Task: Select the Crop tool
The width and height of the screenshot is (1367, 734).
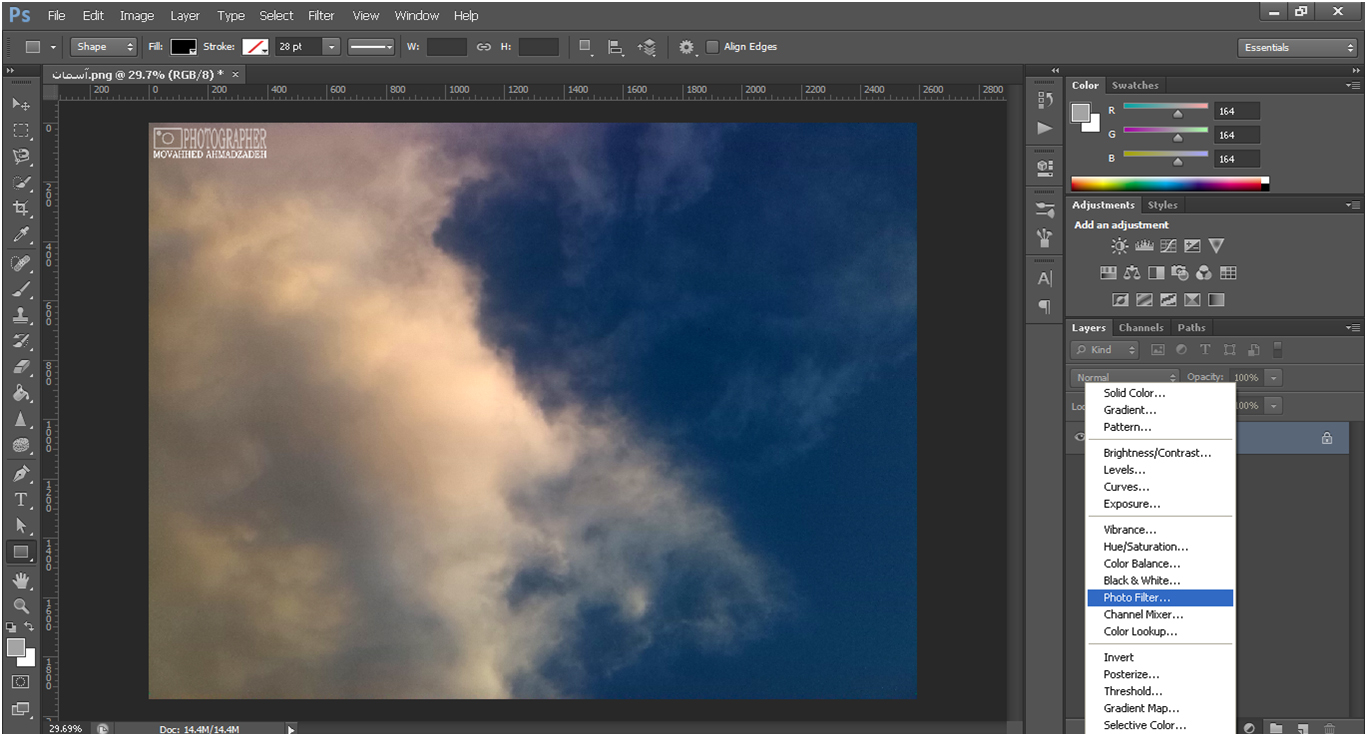Action: (x=20, y=209)
